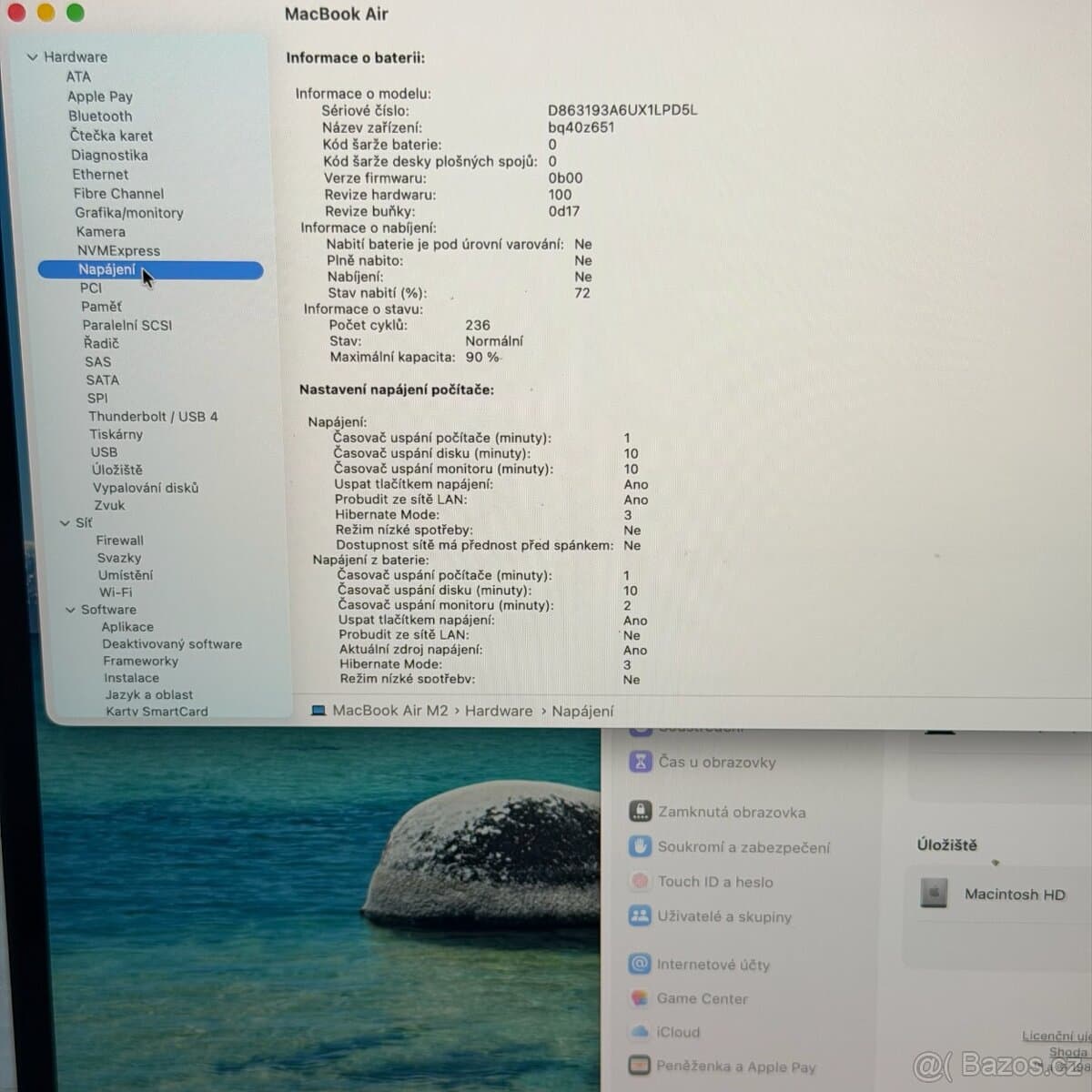Viewport: 1092px width, 1092px height.
Task: Open Úložiště in the sidebar tree
Action: [117, 470]
